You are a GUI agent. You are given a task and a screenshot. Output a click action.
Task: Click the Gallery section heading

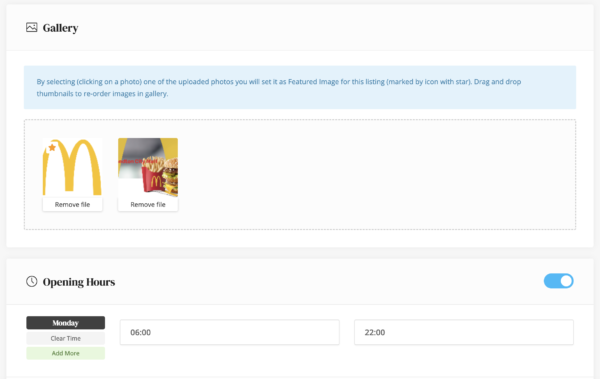(60, 28)
